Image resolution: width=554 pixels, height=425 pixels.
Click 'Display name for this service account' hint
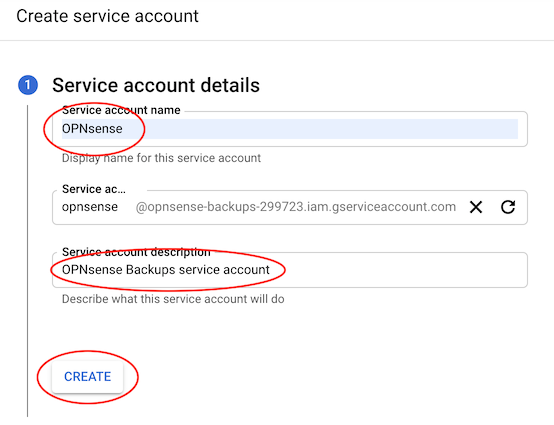click(x=161, y=158)
